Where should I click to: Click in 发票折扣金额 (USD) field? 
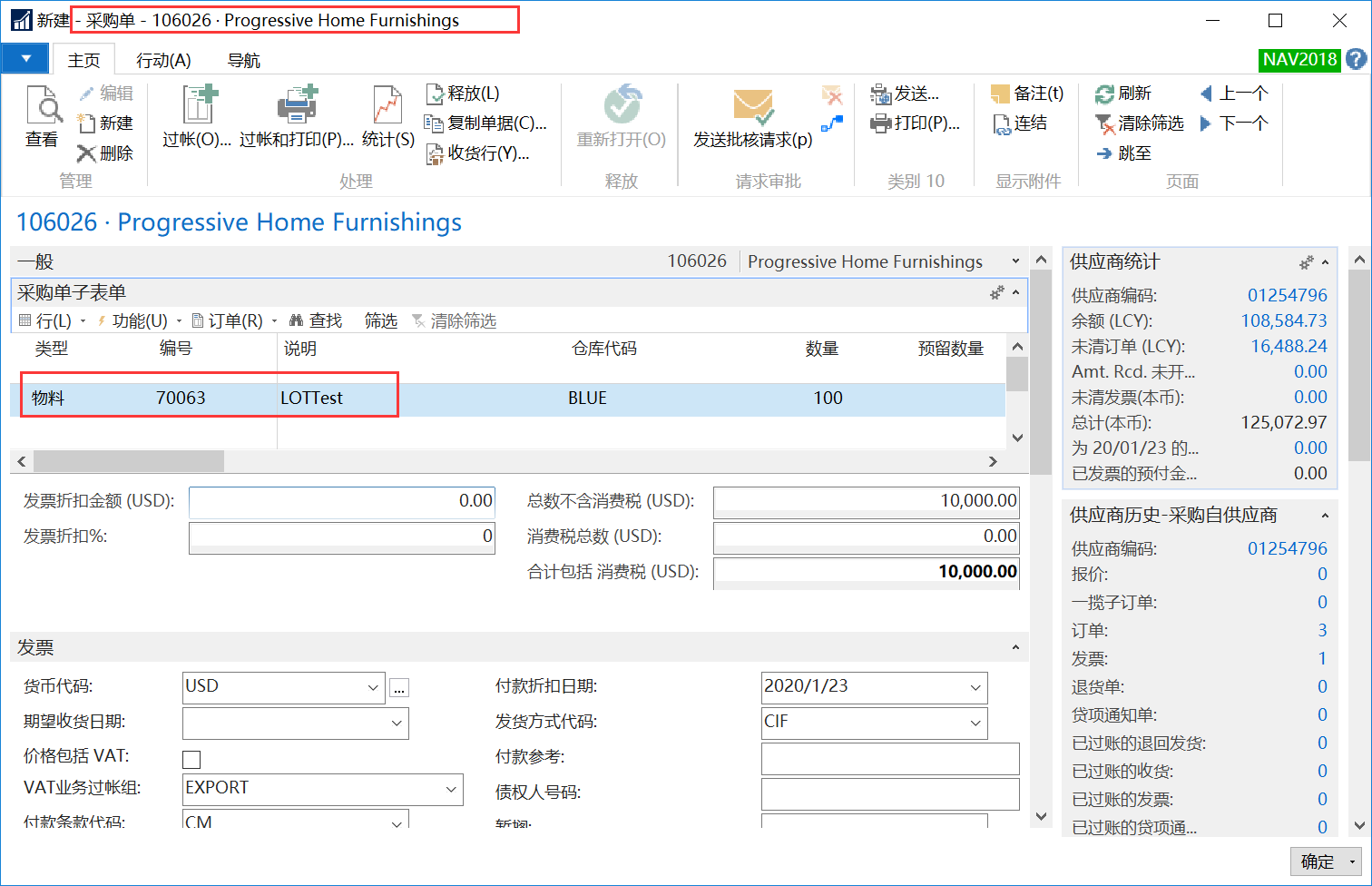point(342,501)
